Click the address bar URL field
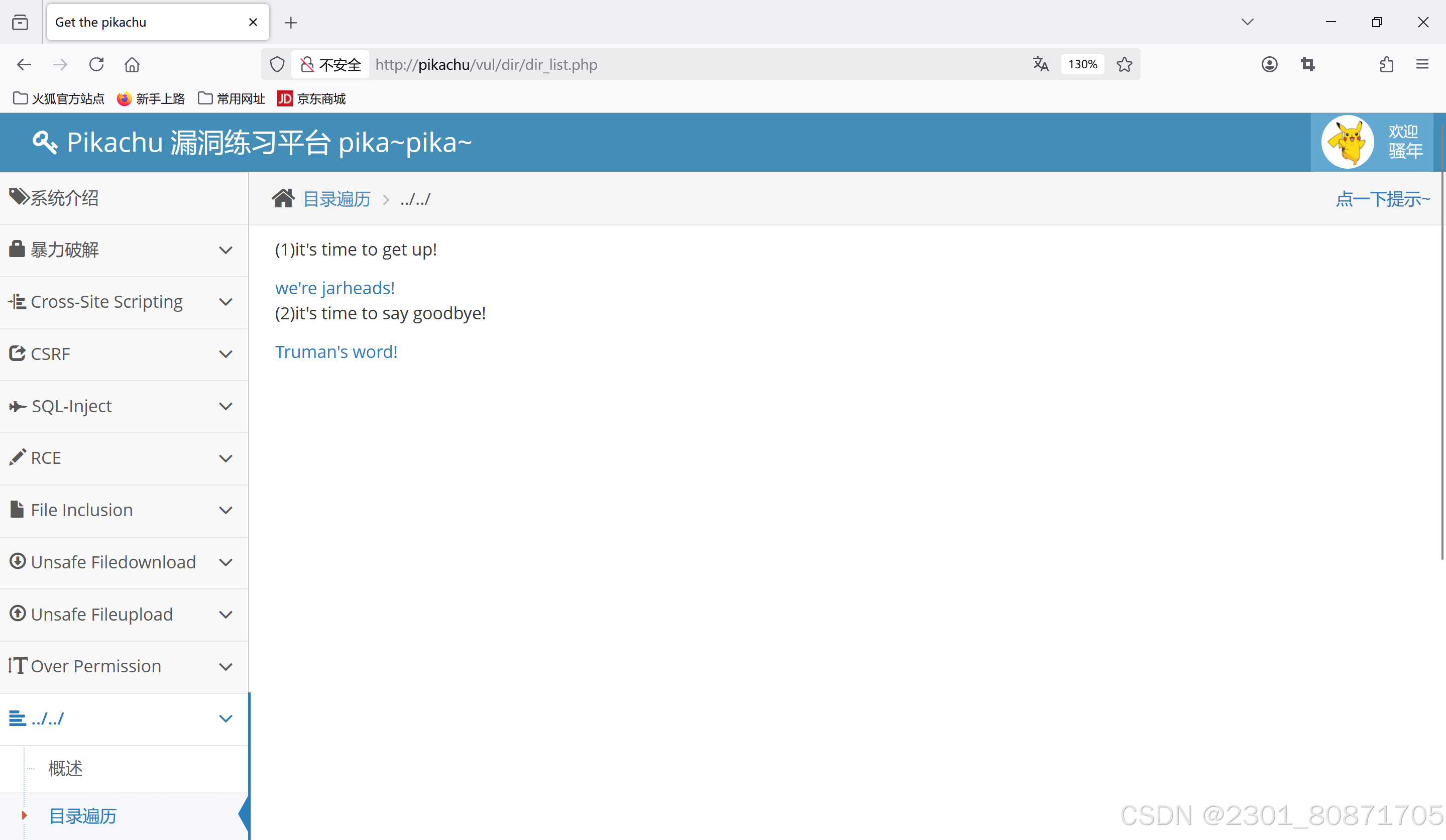 [x=689, y=64]
